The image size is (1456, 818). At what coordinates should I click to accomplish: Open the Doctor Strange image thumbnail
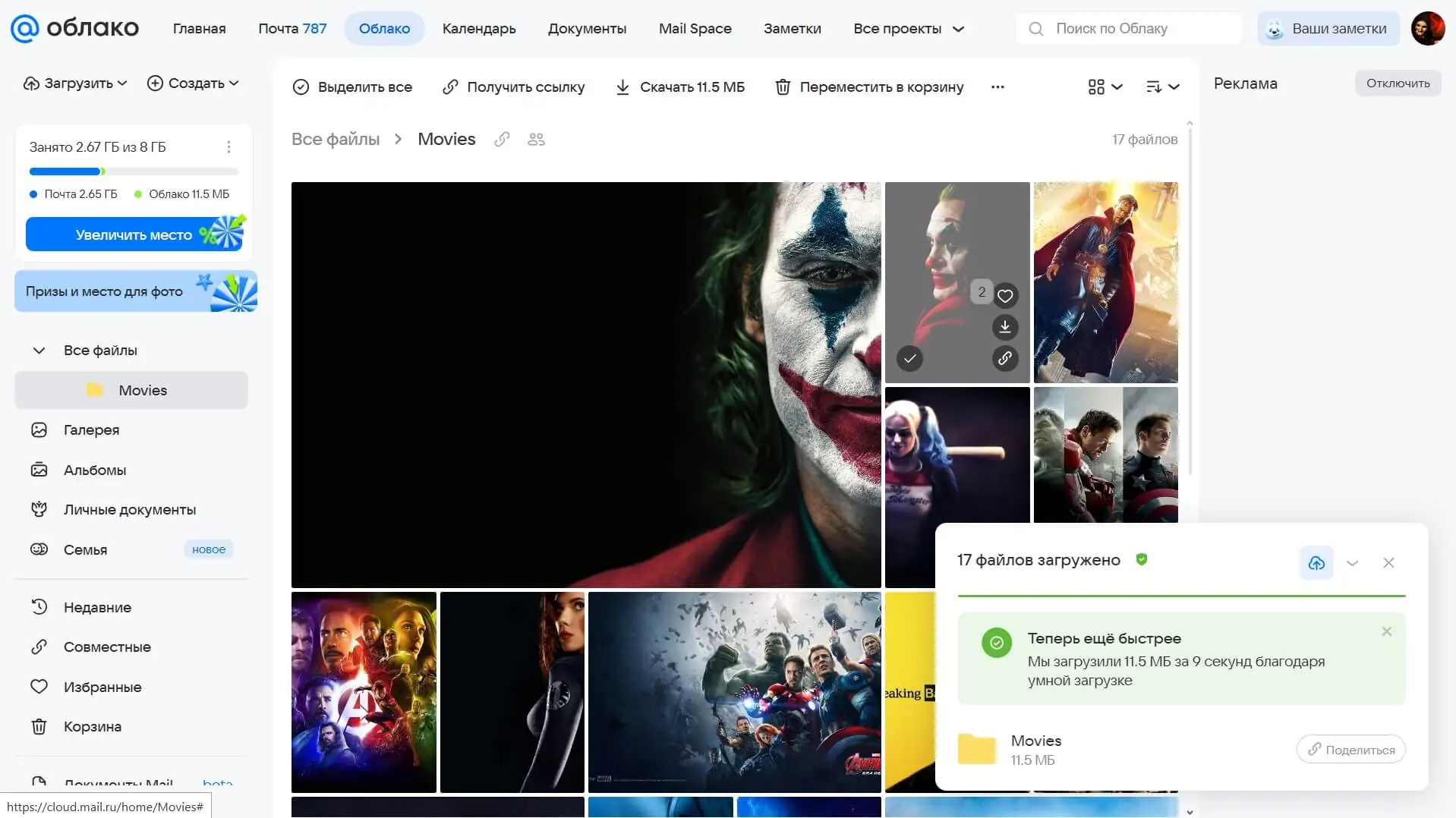point(1105,282)
